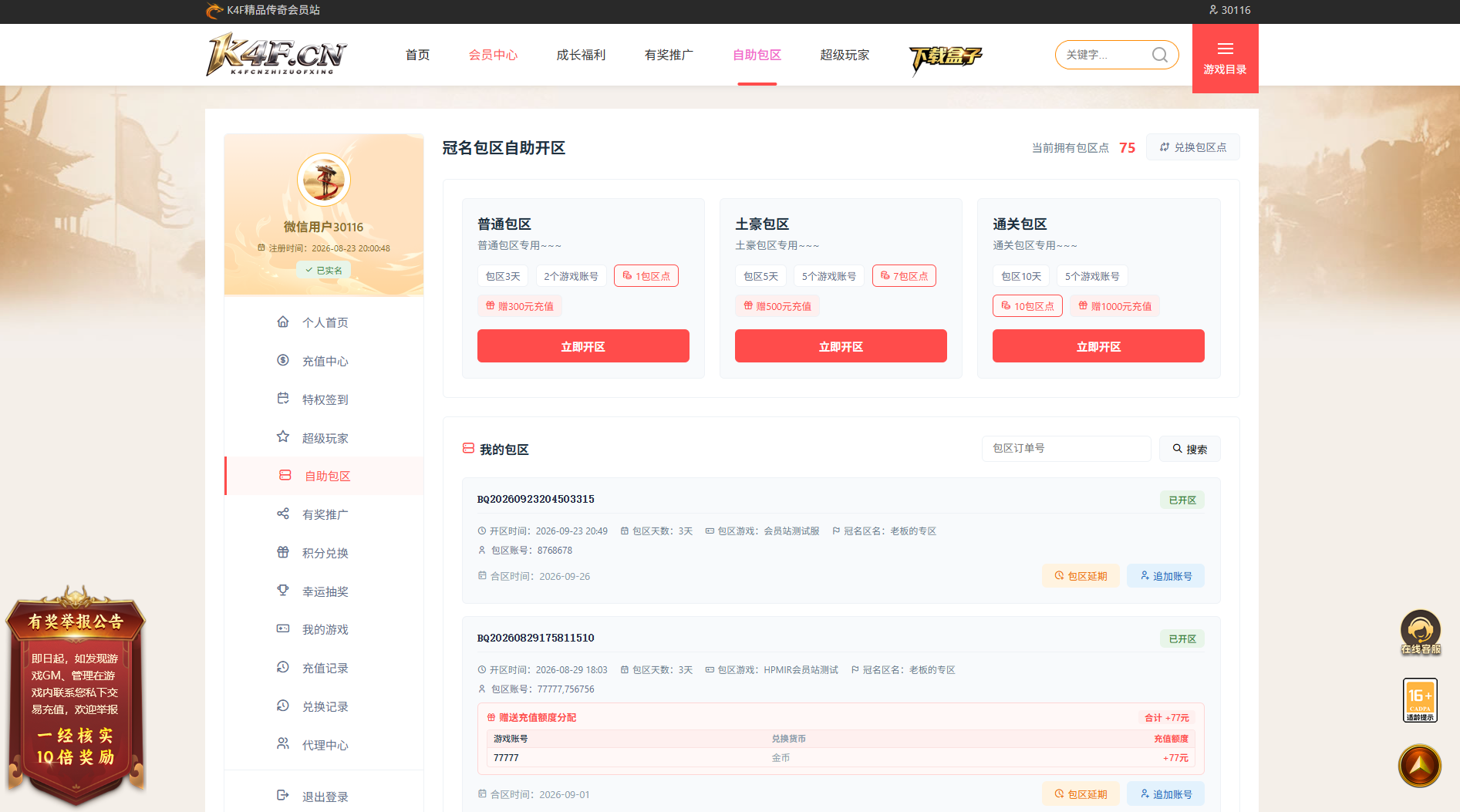Viewport: 1460px width, 812px height.
Task: Click the user avatar in profile card
Action: (x=324, y=180)
